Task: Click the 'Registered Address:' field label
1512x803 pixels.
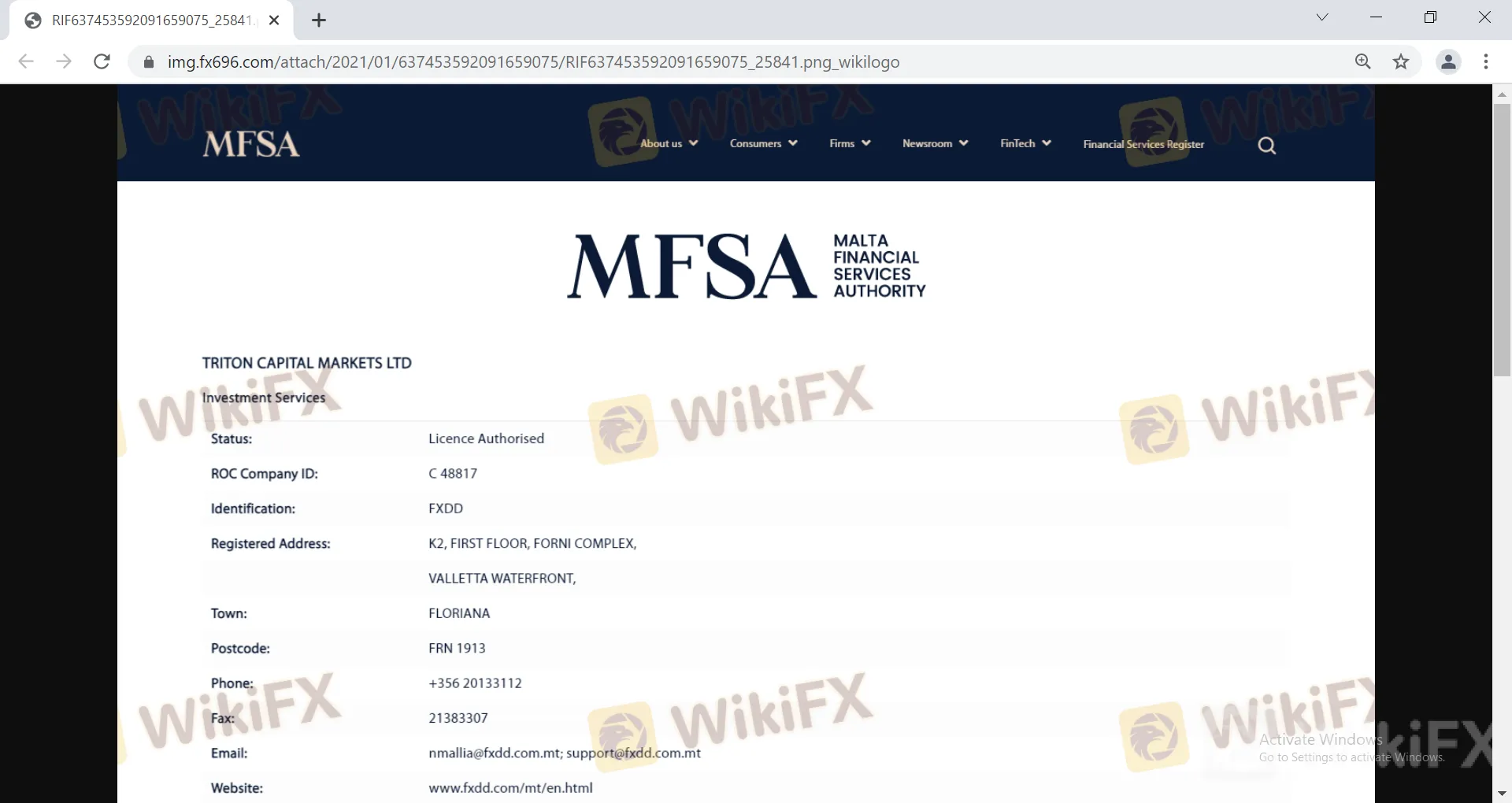Action: pos(271,543)
